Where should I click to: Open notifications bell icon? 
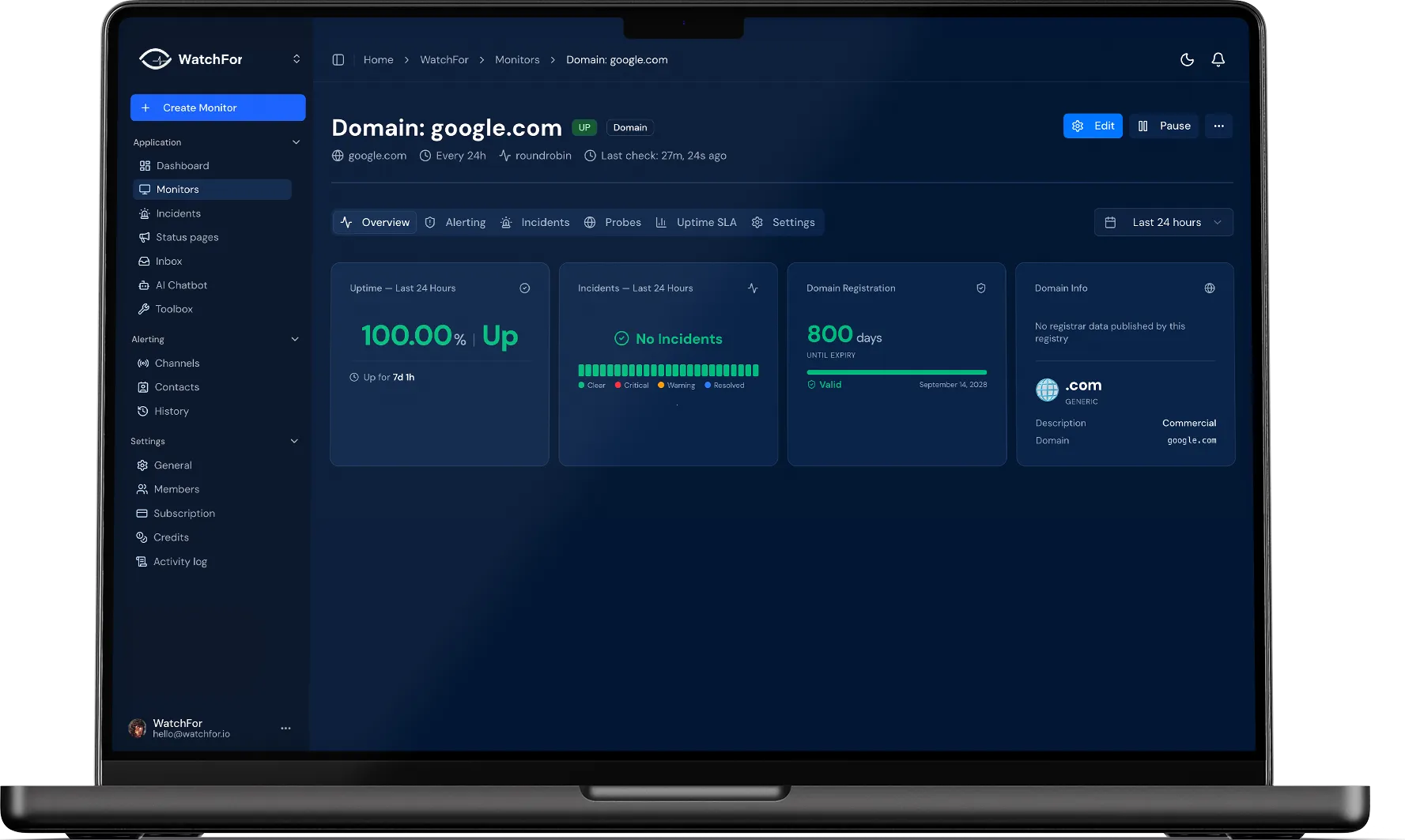[1218, 60]
